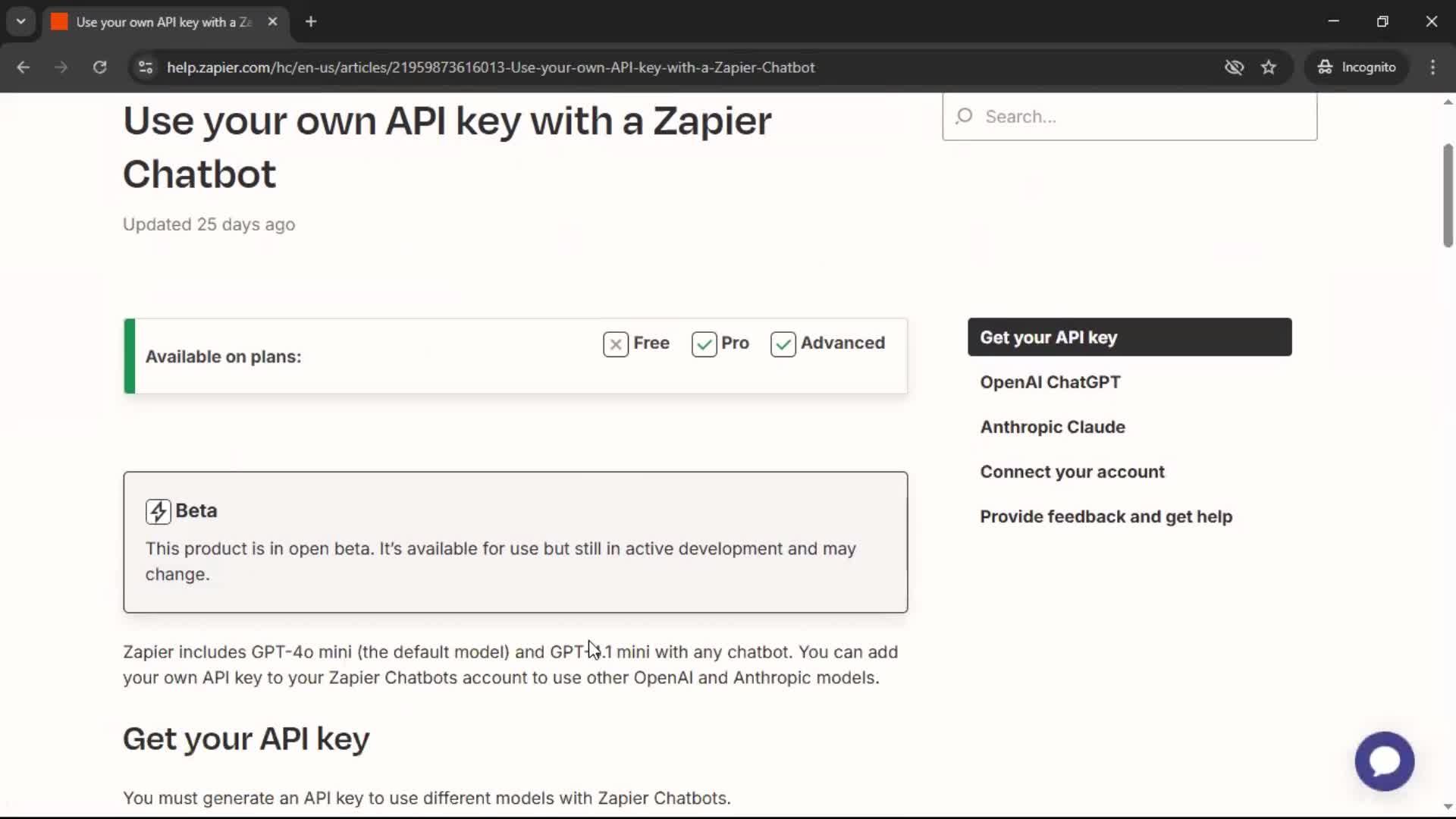Click the 'Updated 25 days ago' text
The width and height of the screenshot is (1456, 819).
[x=209, y=224]
